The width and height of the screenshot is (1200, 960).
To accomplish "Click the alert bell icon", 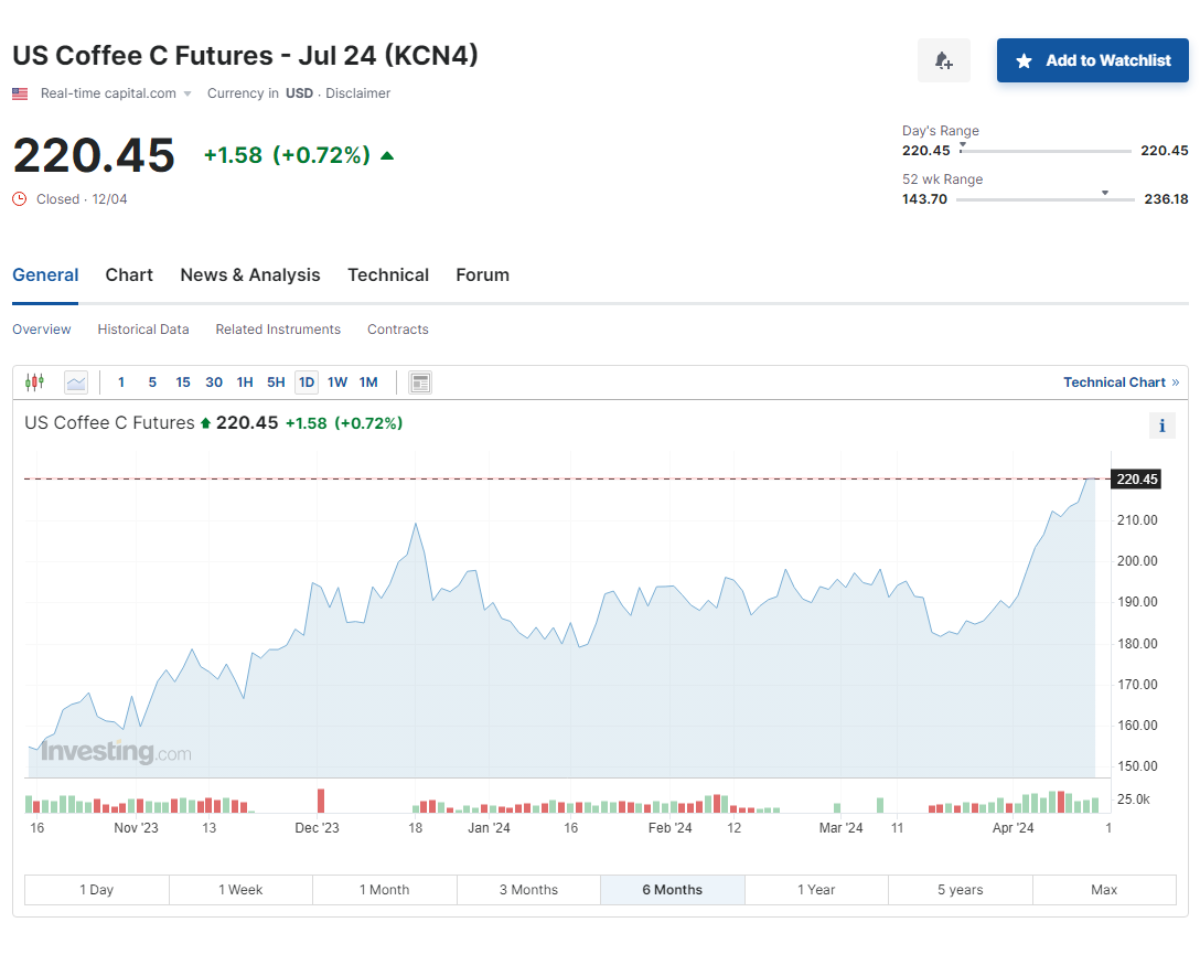I will point(943,61).
